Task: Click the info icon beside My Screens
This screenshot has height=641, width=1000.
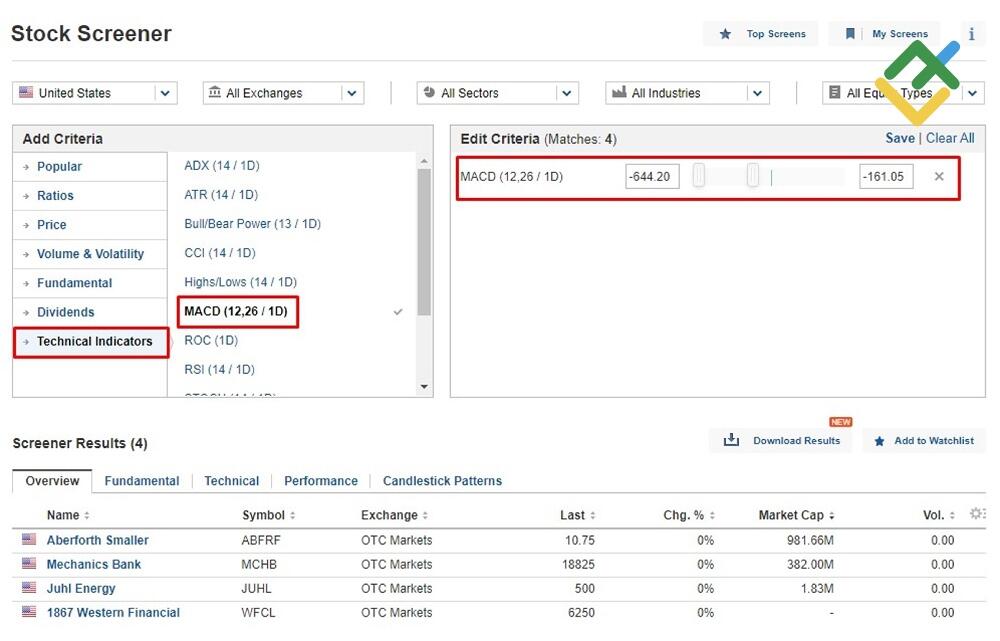Action: (971, 34)
